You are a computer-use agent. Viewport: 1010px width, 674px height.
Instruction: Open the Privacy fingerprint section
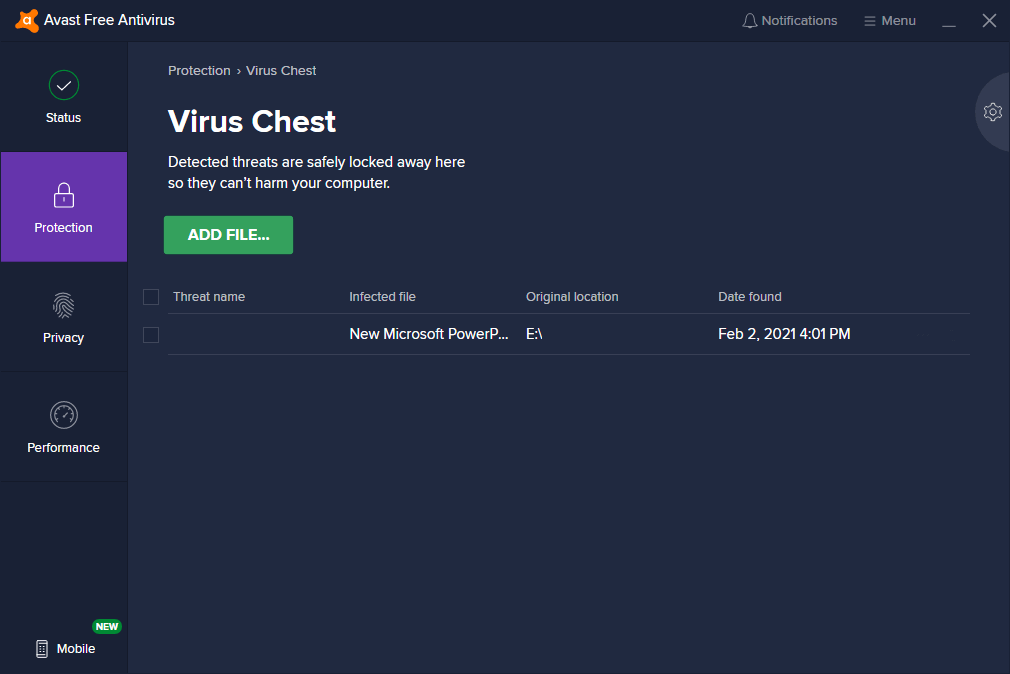(64, 317)
